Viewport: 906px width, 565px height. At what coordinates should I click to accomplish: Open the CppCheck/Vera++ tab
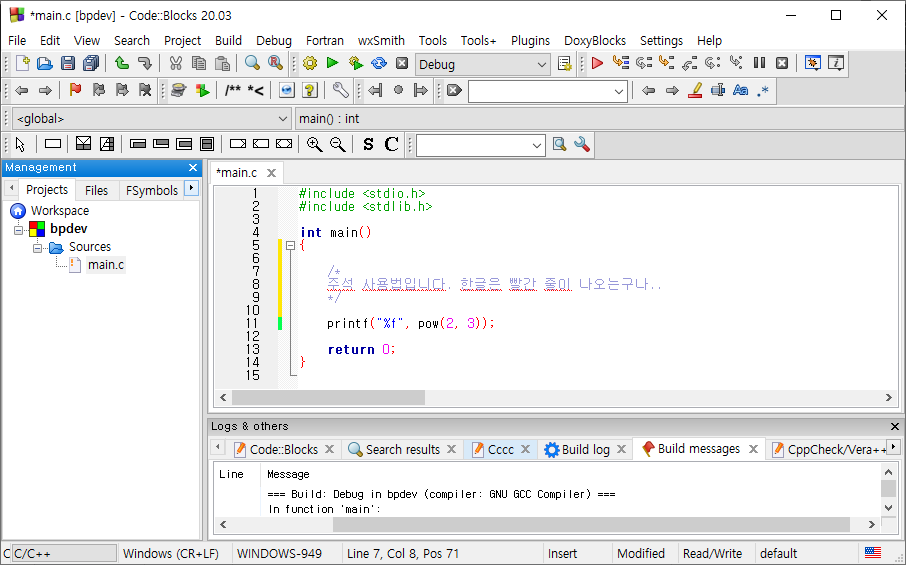pyautogui.click(x=829, y=449)
